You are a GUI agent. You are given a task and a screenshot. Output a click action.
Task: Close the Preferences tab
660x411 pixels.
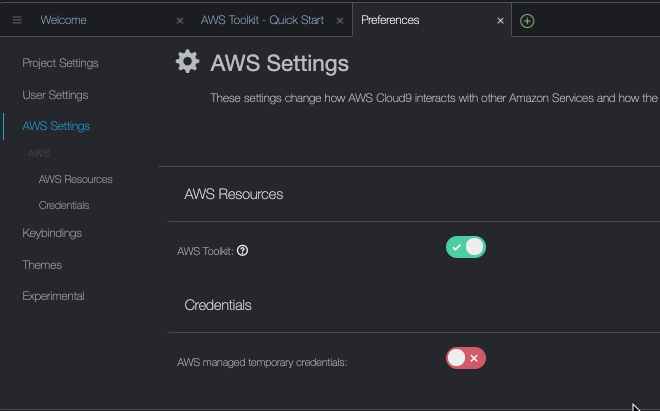point(500,20)
